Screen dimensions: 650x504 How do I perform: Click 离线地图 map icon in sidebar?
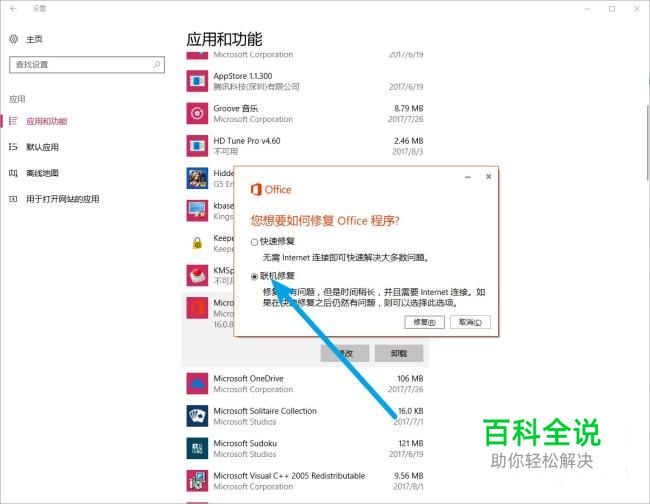(x=13, y=173)
